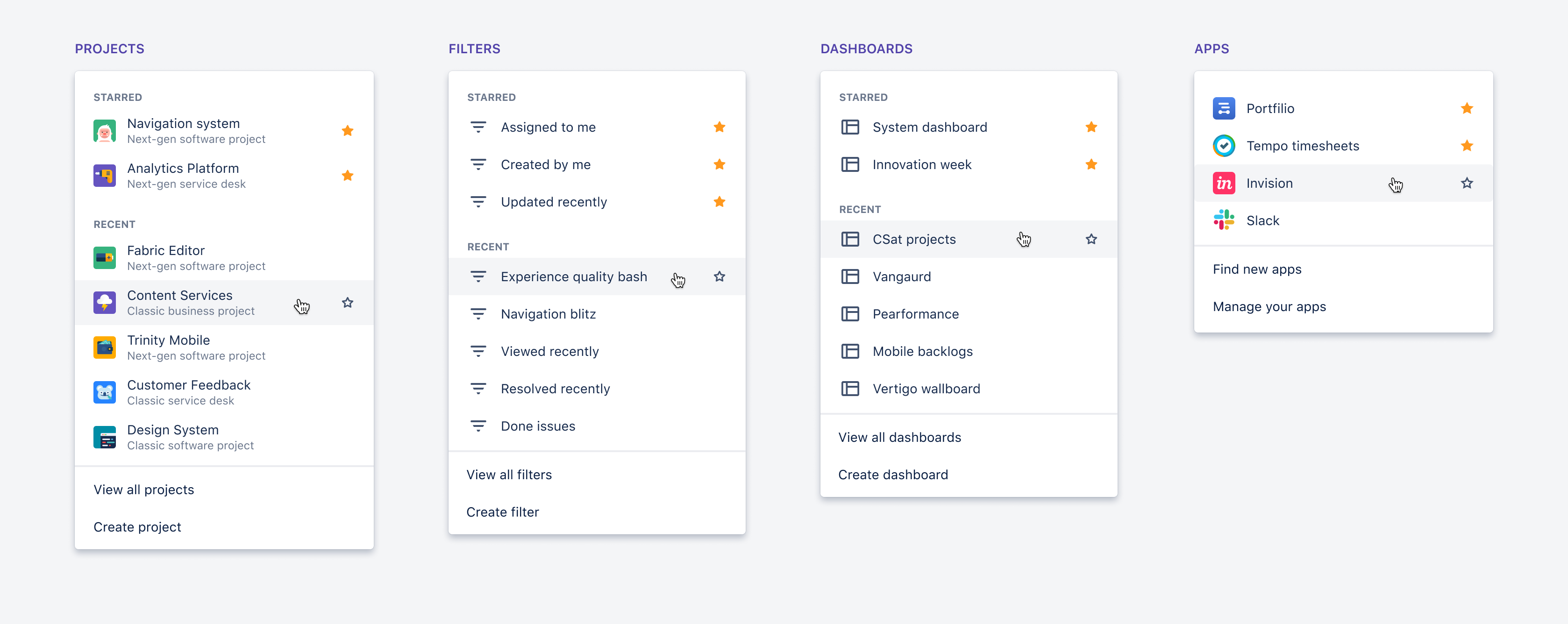Star the CSat projects dashboard

point(1091,239)
